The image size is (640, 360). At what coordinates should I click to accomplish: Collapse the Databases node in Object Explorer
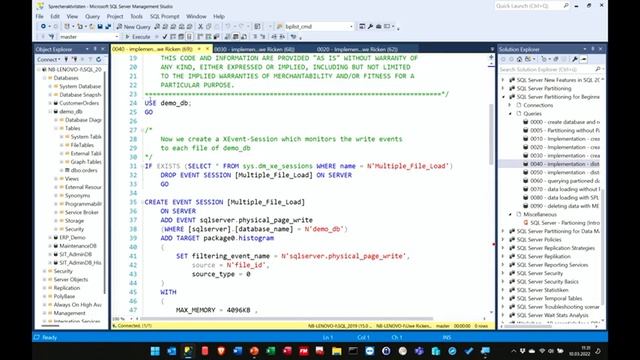45,78
